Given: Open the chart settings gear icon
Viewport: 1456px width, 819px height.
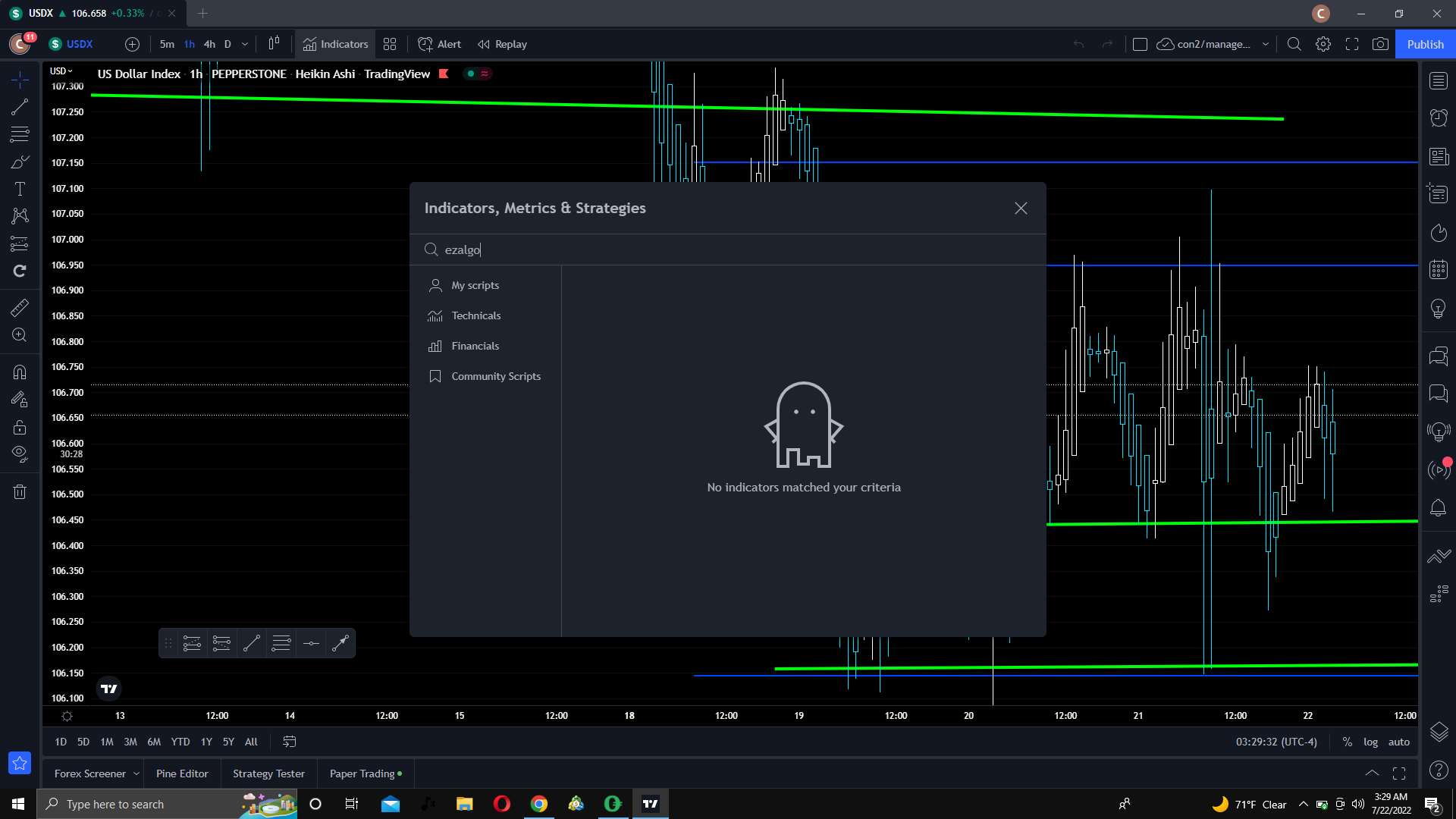Looking at the screenshot, I should [x=1323, y=44].
